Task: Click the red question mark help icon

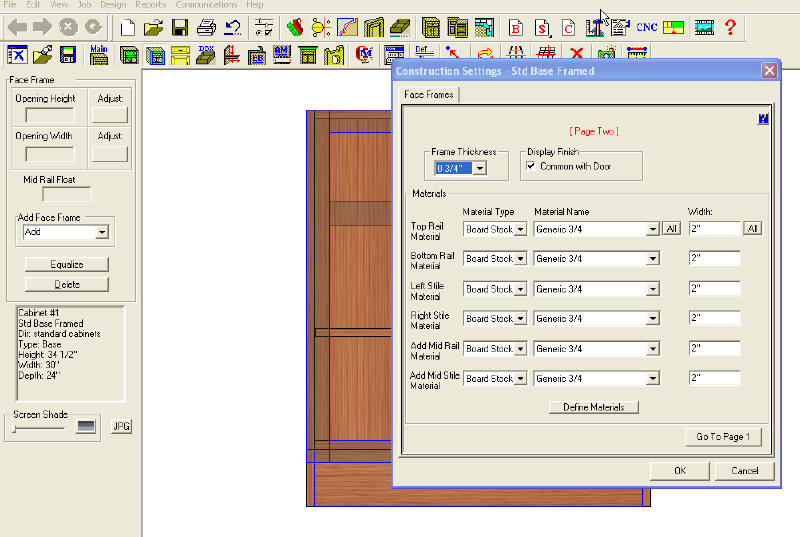Action: 731,28
